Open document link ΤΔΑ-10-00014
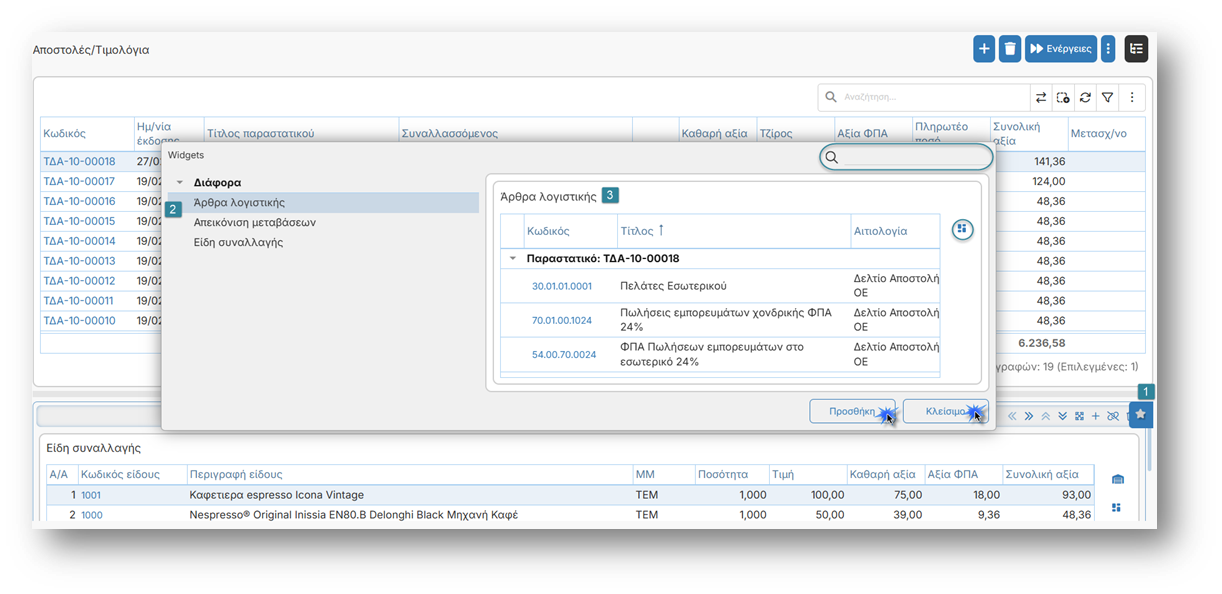The width and height of the screenshot is (1222, 594). [79, 241]
